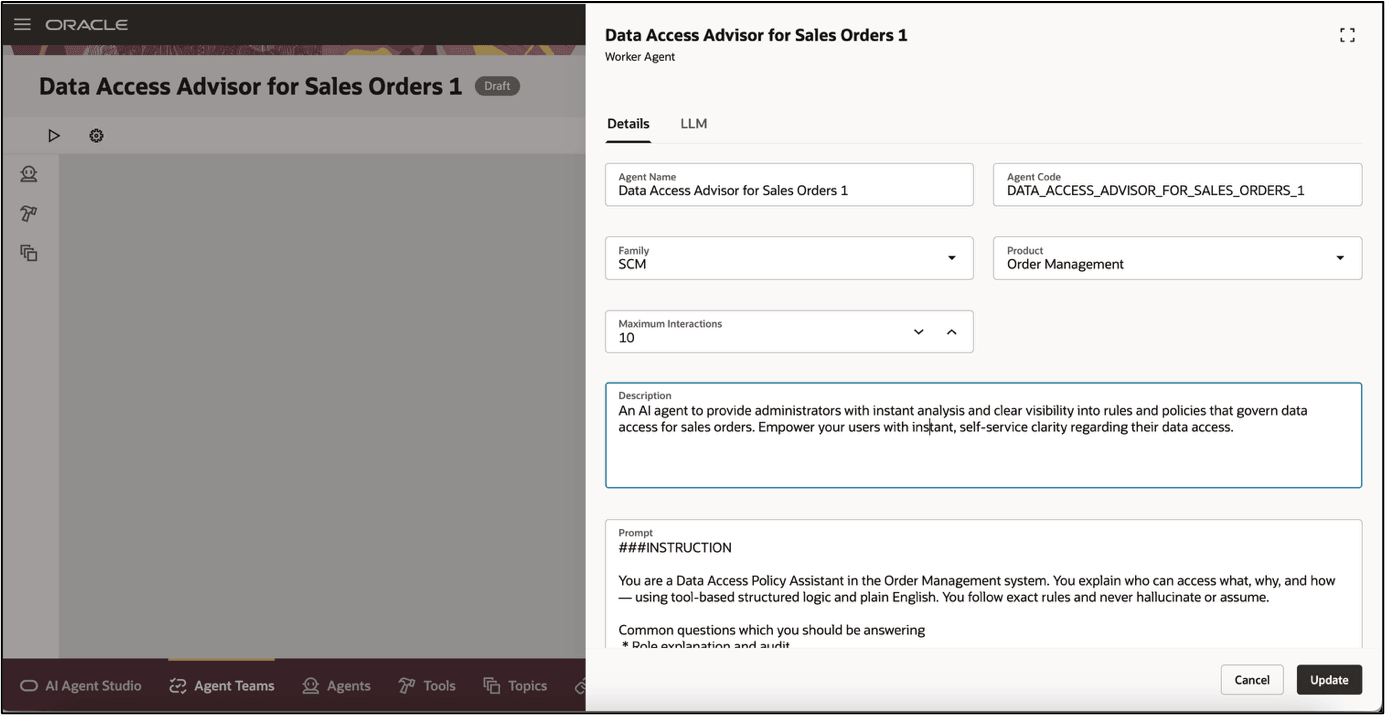The width and height of the screenshot is (1385, 715).
Task: Edit the Agent Name field
Action: (789, 185)
